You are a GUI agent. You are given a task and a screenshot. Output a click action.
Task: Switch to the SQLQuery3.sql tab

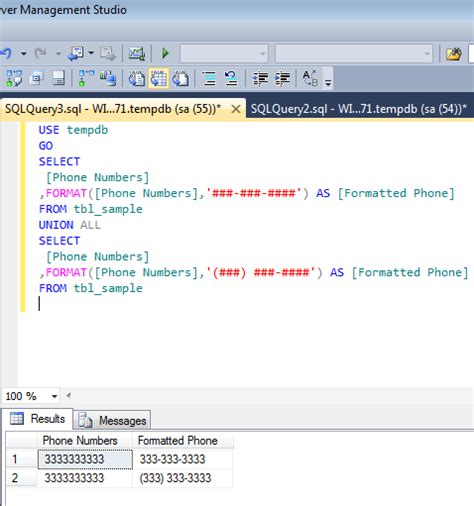coord(113,109)
